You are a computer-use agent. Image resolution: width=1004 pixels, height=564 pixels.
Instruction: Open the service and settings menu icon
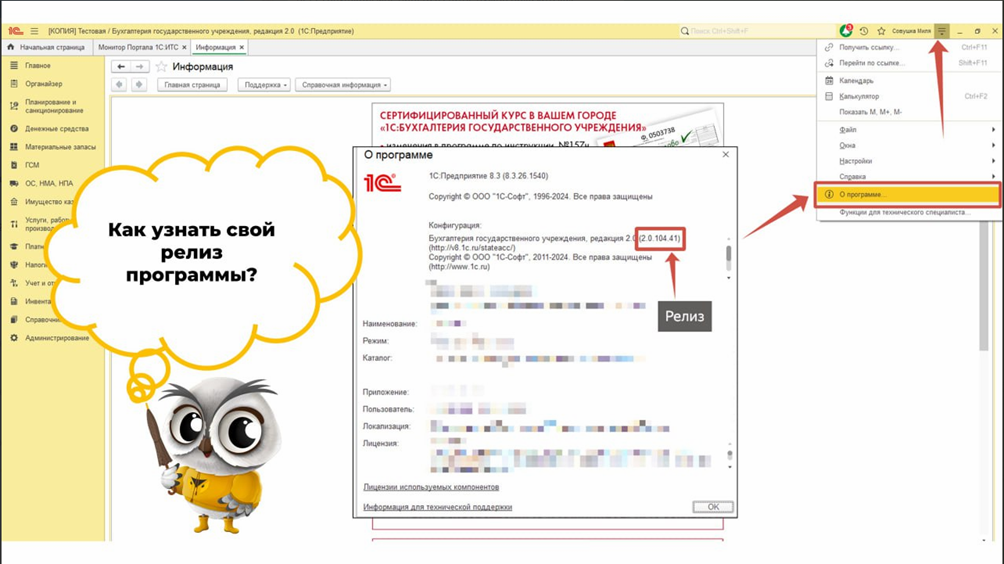[941, 31]
